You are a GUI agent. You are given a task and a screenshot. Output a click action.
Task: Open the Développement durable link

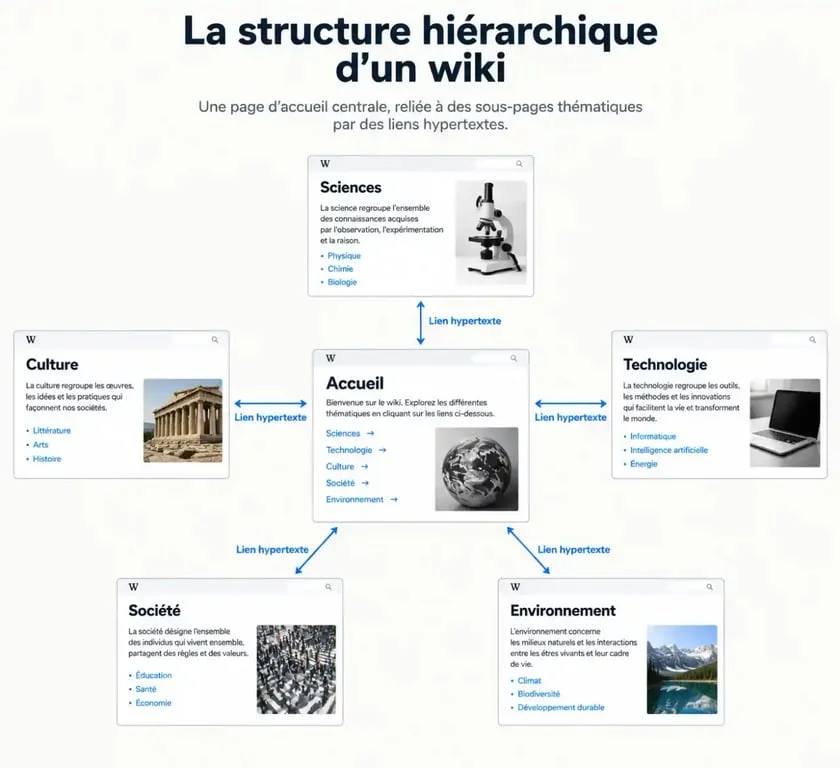tap(561, 707)
